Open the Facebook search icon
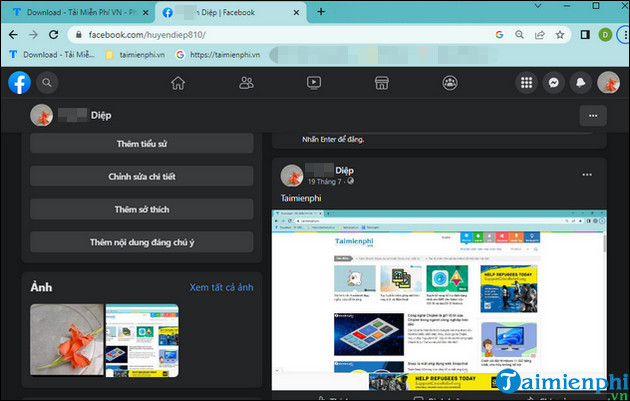The width and height of the screenshot is (630, 401). [46, 83]
